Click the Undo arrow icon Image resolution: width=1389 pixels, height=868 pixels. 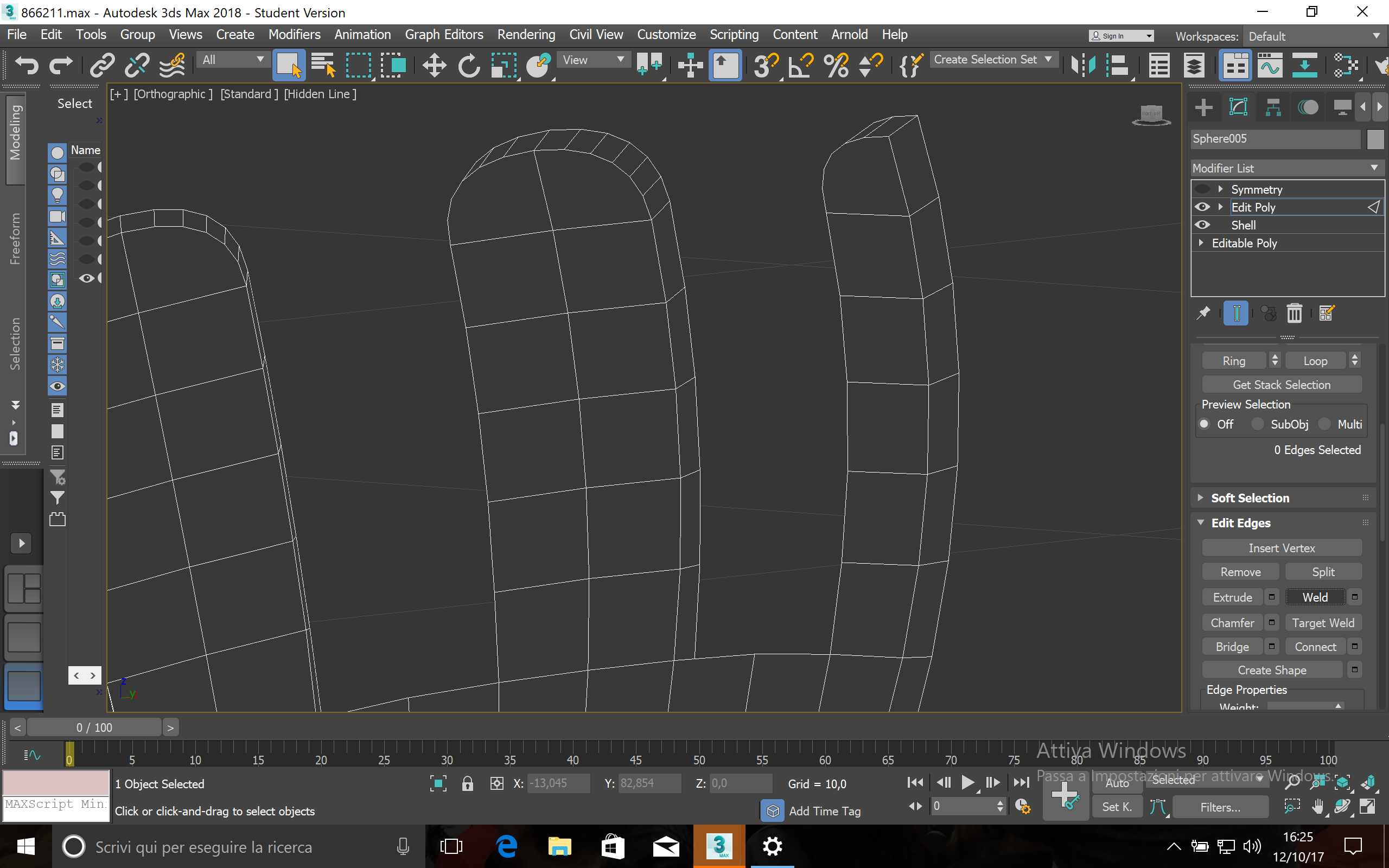pos(27,65)
